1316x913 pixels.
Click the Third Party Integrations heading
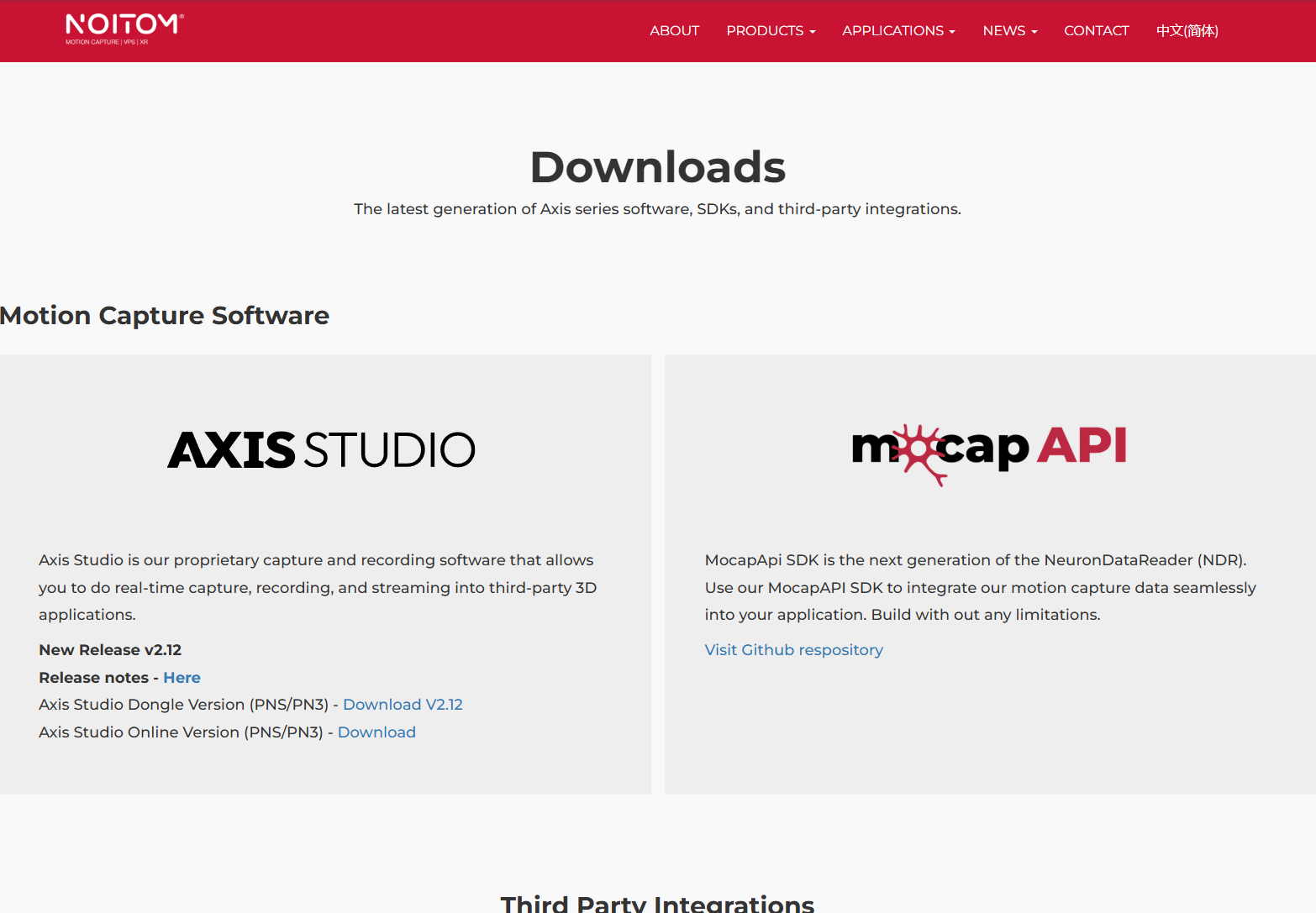[x=657, y=904]
